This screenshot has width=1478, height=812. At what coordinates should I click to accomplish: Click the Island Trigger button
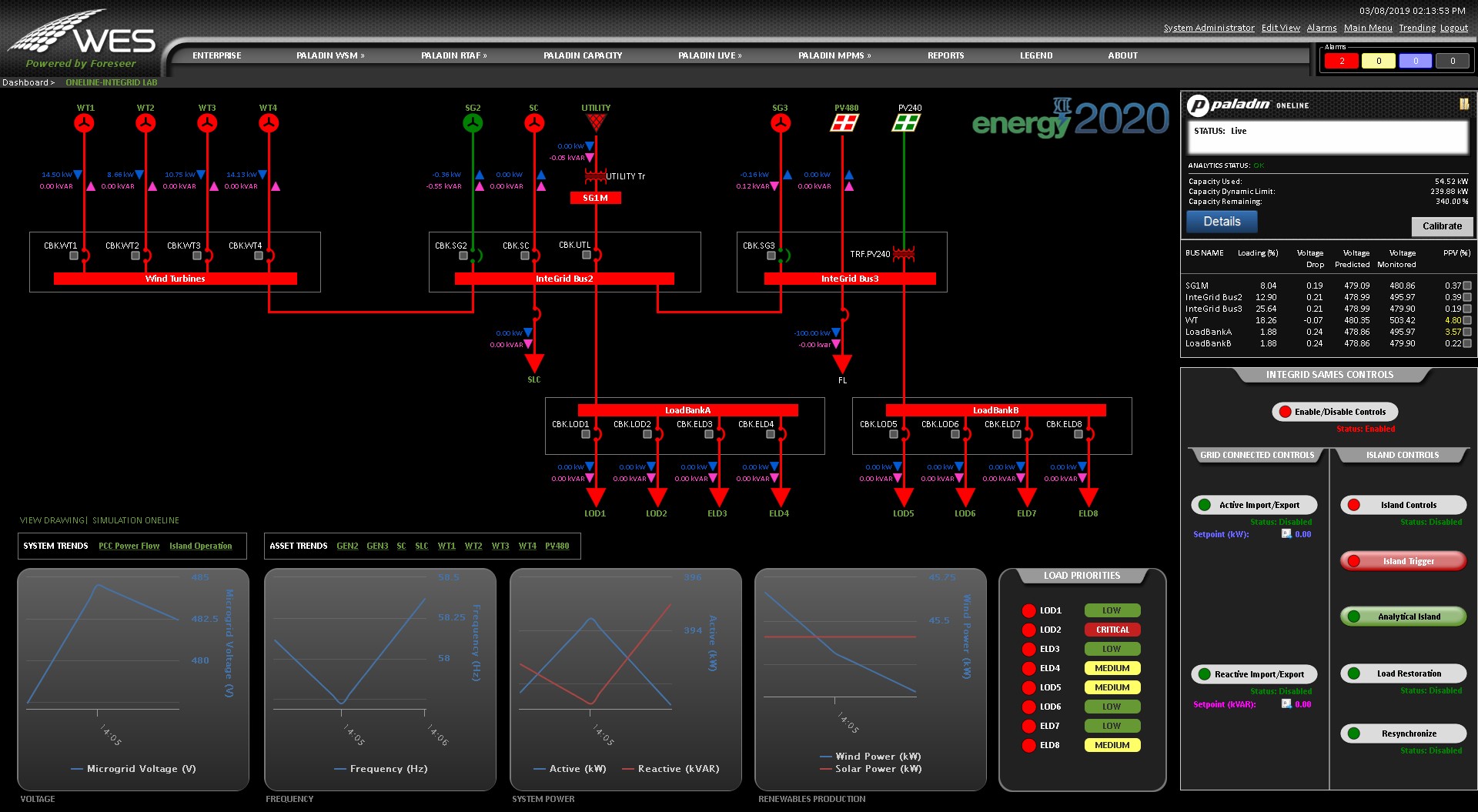pyautogui.click(x=1403, y=561)
